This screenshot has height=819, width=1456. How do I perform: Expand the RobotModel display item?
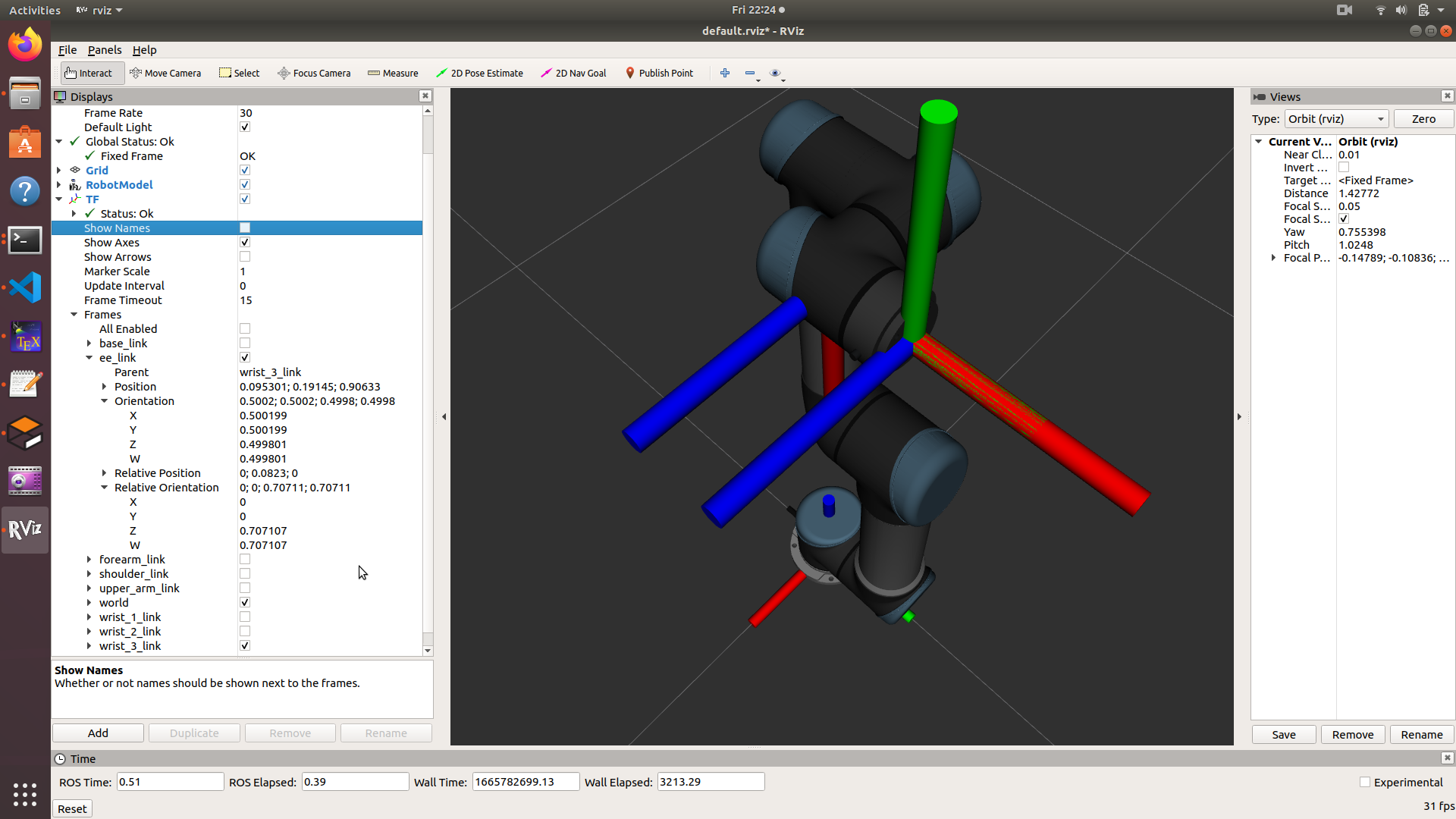(58, 185)
